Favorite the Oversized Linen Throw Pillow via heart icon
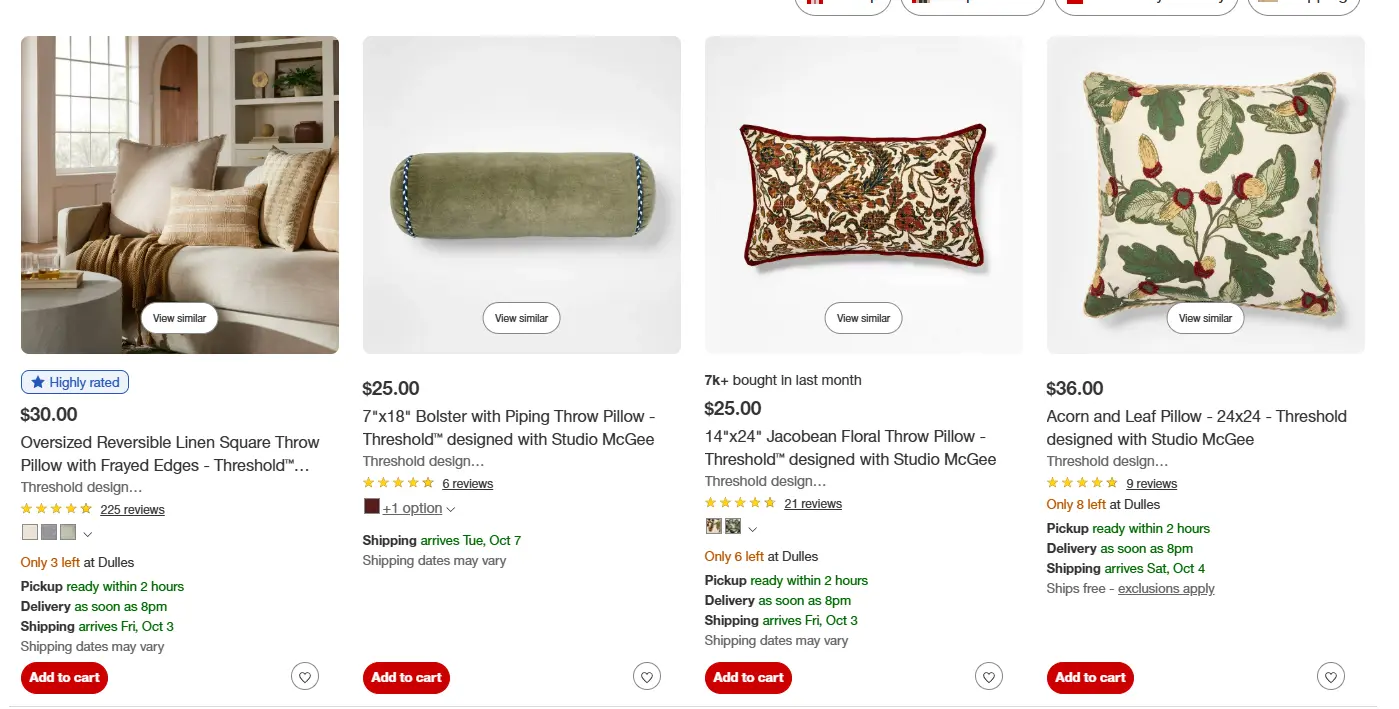This screenshot has width=1399, height=709. pos(305,677)
